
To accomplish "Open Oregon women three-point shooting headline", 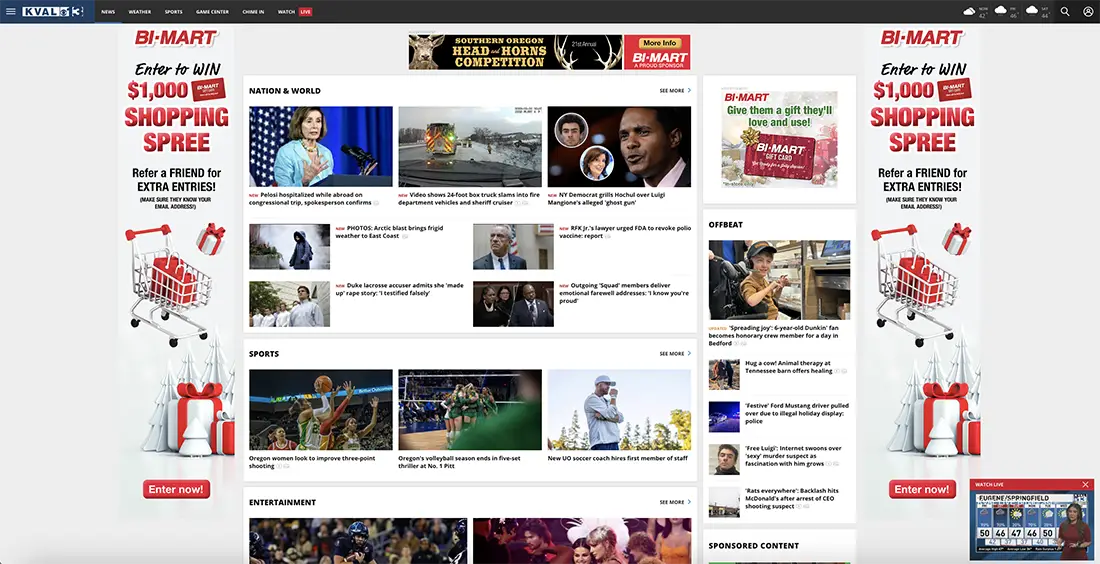I will point(312,462).
